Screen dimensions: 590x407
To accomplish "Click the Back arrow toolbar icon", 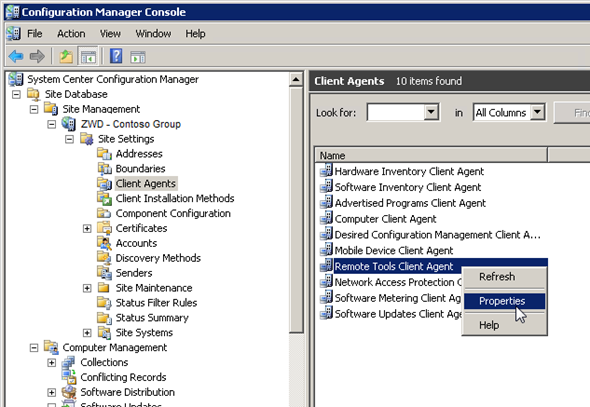I will [16, 57].
